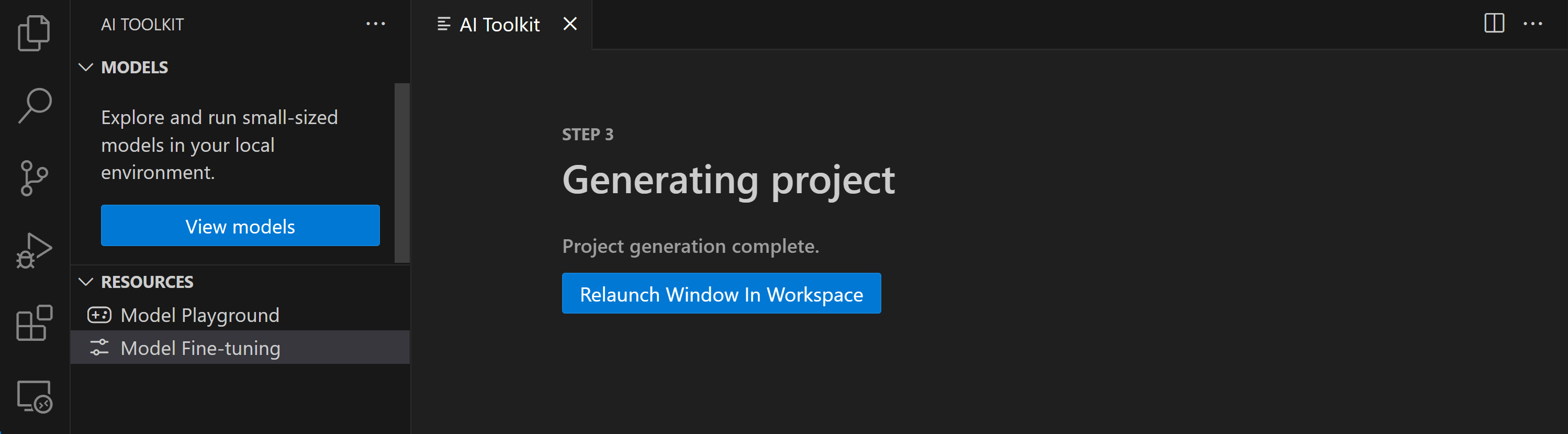Screen dimensions: 1568x434
Task: Close the AI Toolkit tab
Action: pyautogui.click(x=570, y=24)
